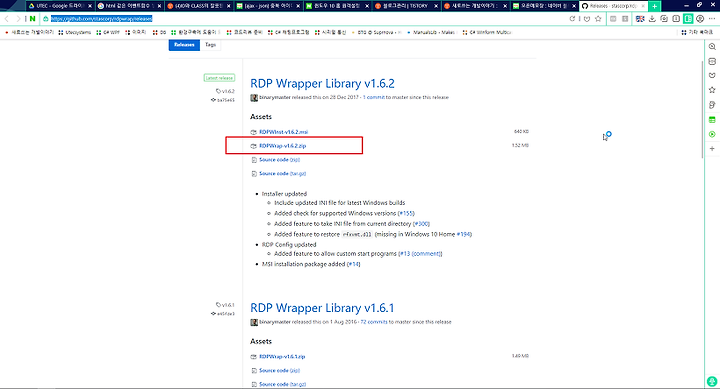Screen dimensions: 720x389
Task: Click the heart-shaped pocket icon in address bar
Action: (x=587, y=19)
